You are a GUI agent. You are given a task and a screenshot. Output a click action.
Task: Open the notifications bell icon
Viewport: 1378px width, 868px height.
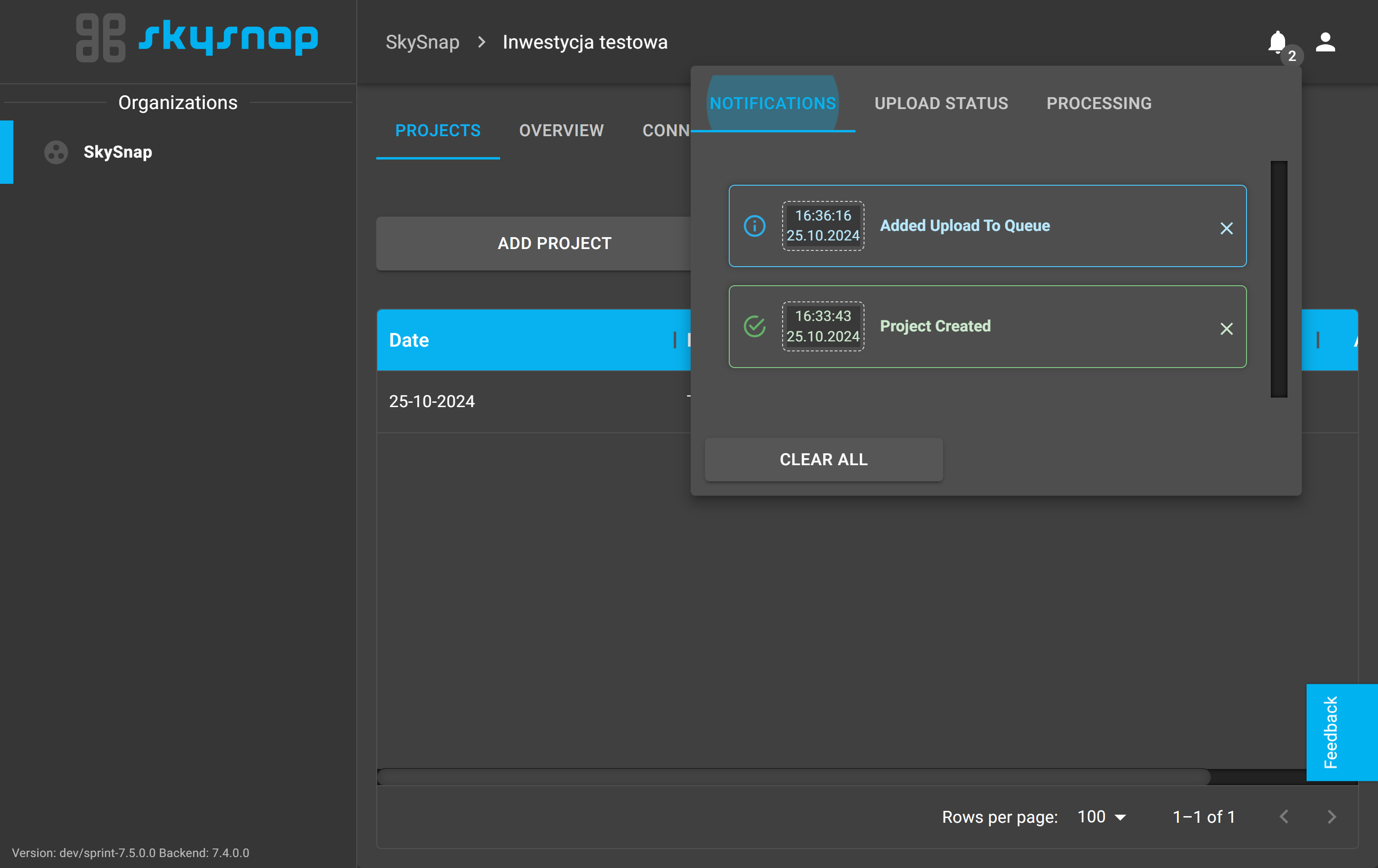[x=1277, y=42]
